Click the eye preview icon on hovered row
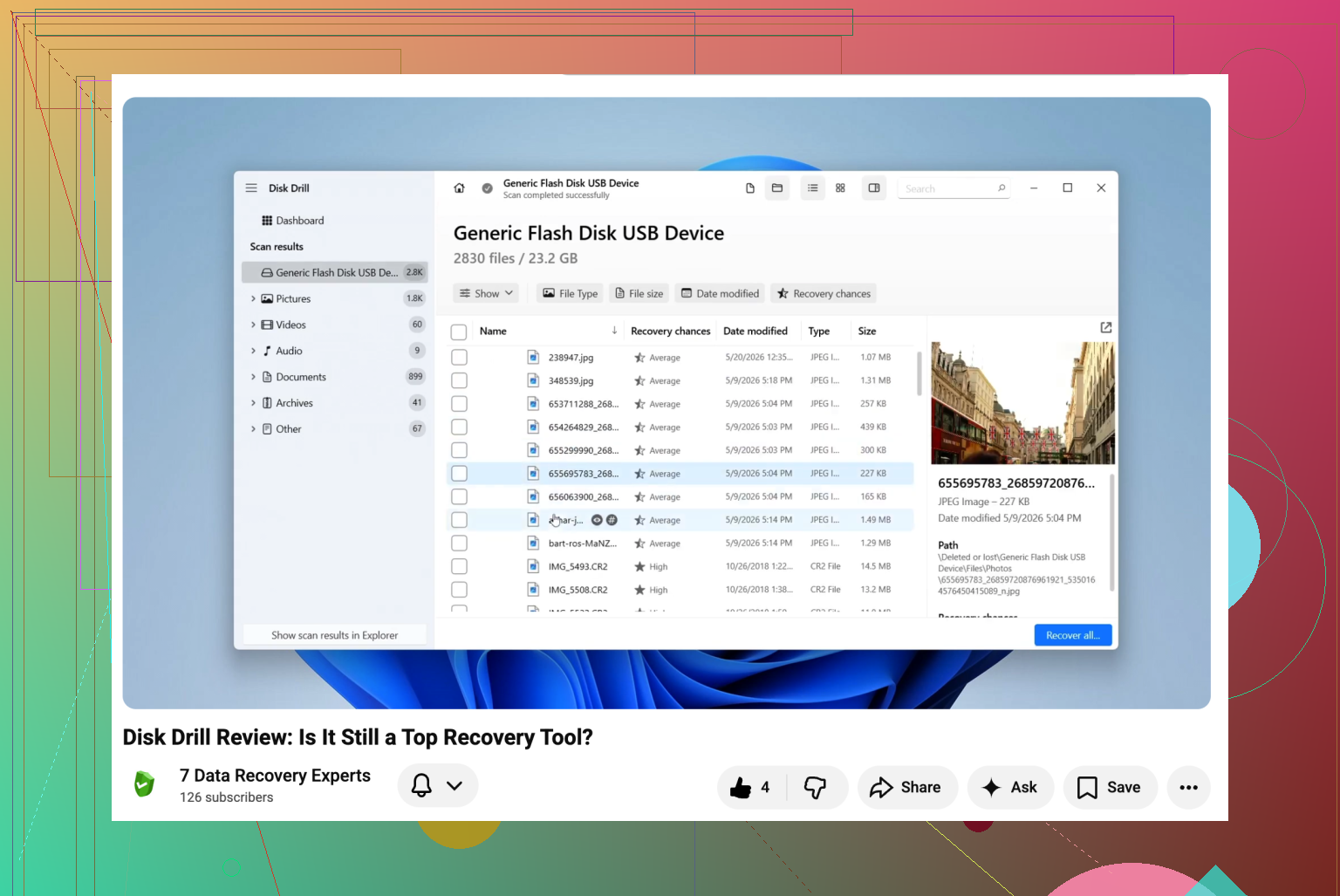 (x=597, y=520)
